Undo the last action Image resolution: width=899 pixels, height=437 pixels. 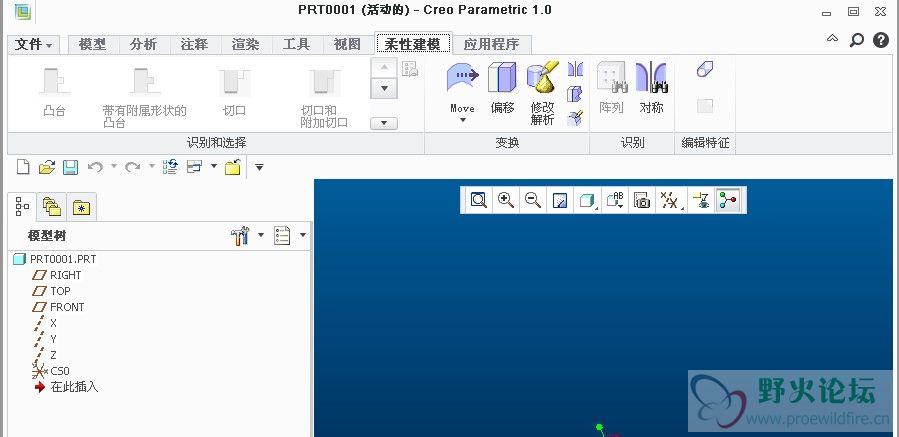(x=95, y=167)
